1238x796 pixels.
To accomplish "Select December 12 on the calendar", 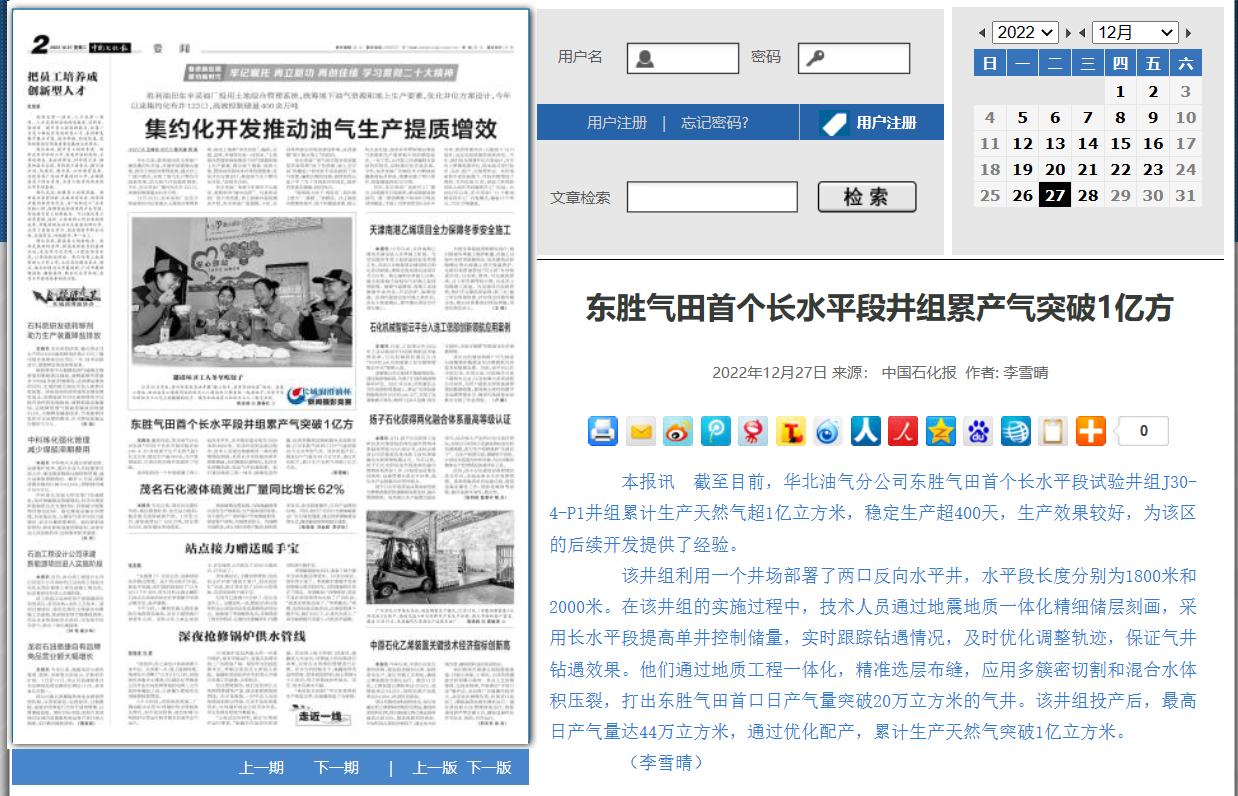I will pyautogui.click(x=1022, y=143).
